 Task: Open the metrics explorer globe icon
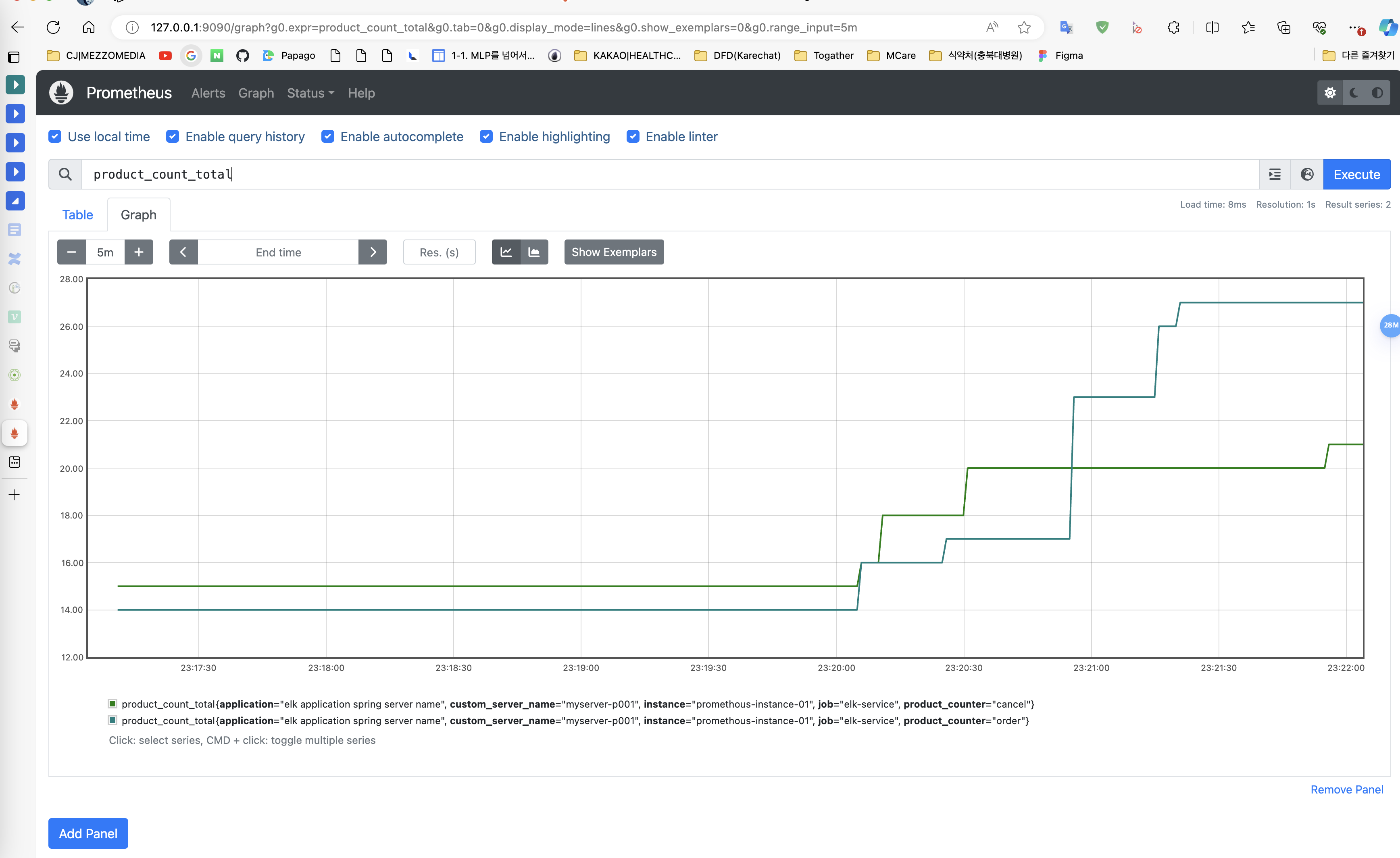(1307, 175)
